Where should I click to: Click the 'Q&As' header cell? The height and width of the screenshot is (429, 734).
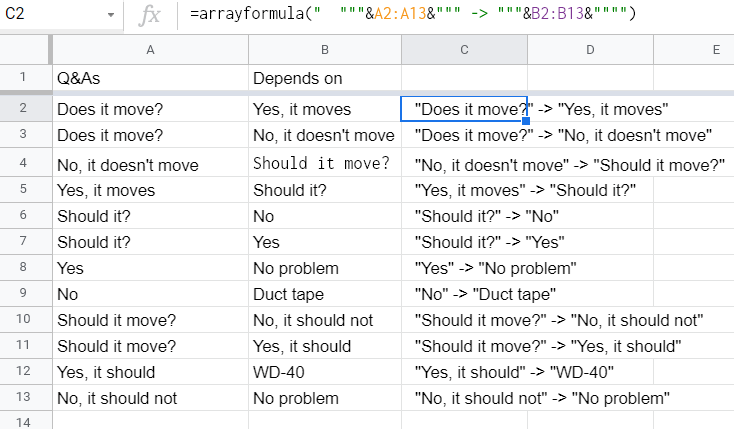150,77
